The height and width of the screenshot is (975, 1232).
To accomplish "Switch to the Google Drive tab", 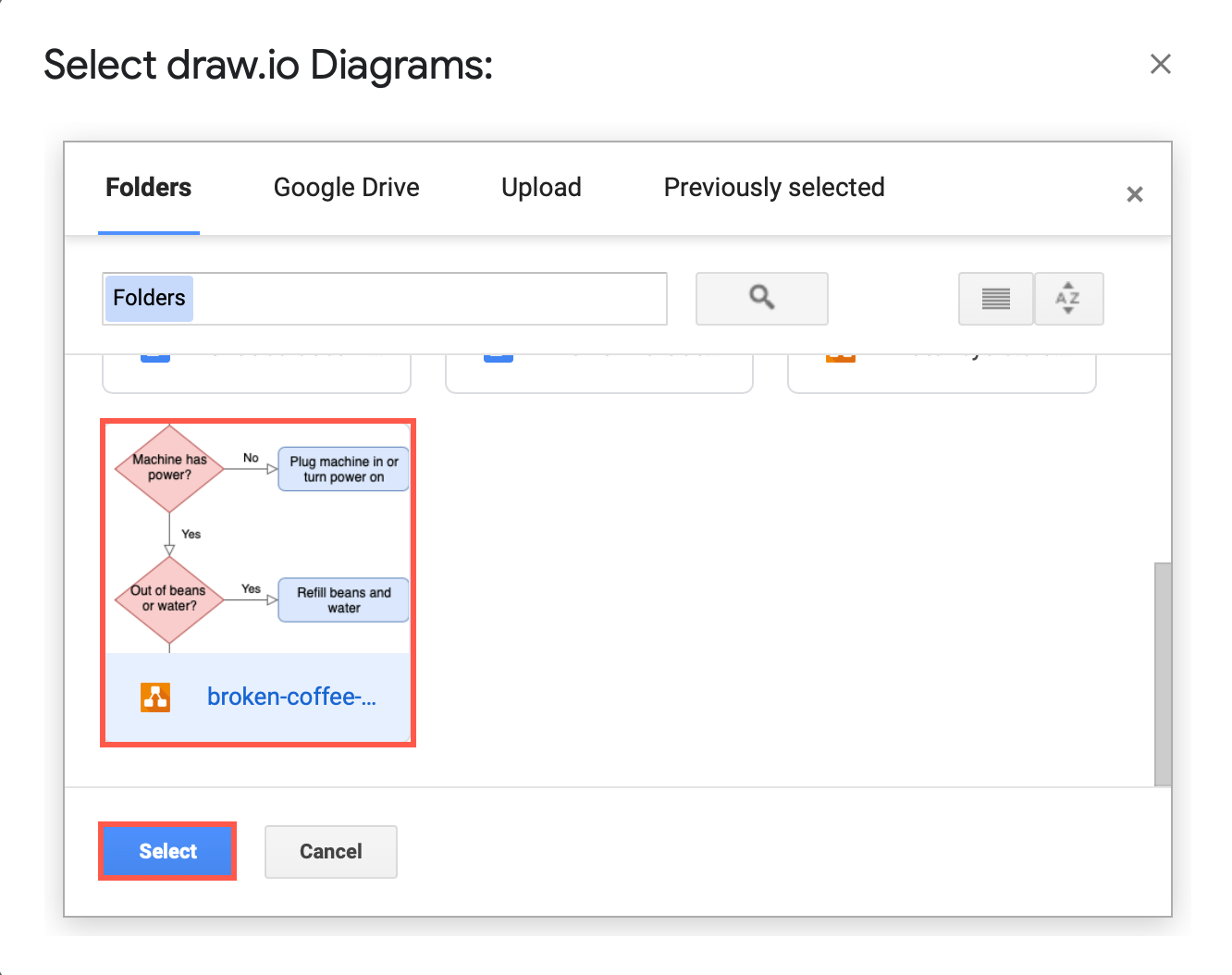I will tap(346, 187).
